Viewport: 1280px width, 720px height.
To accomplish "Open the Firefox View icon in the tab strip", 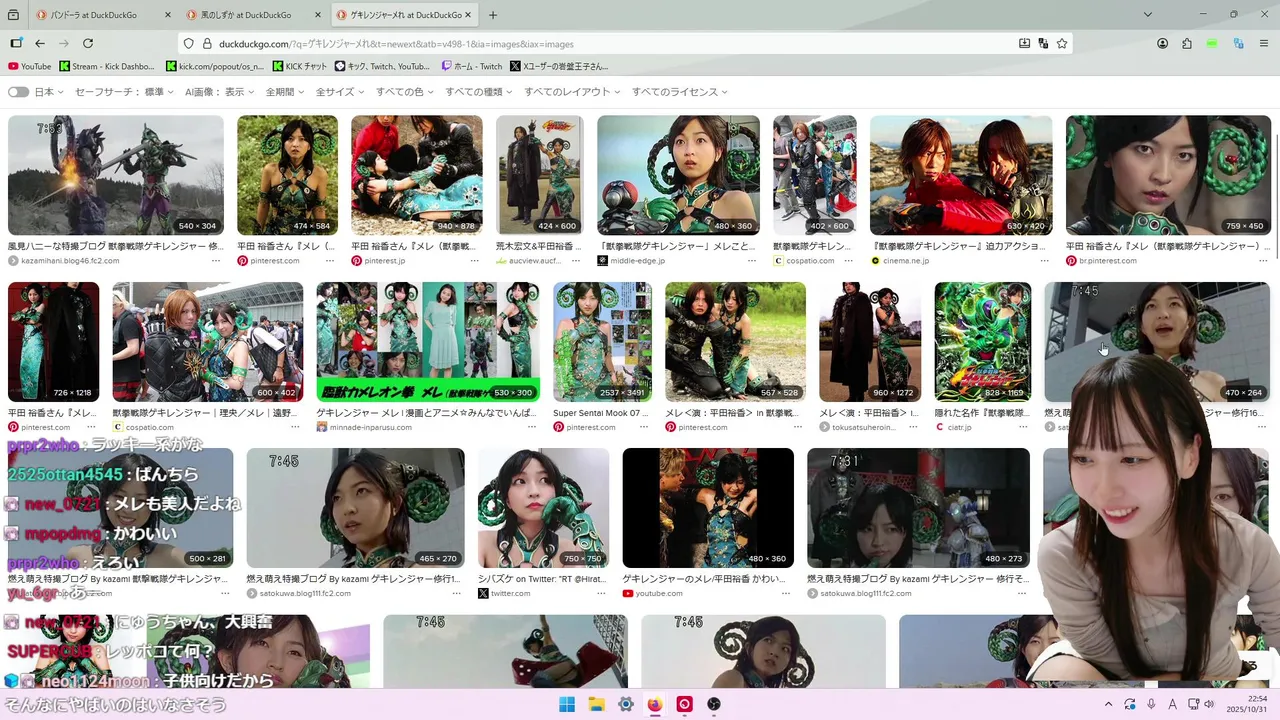I will click(14, 15).
